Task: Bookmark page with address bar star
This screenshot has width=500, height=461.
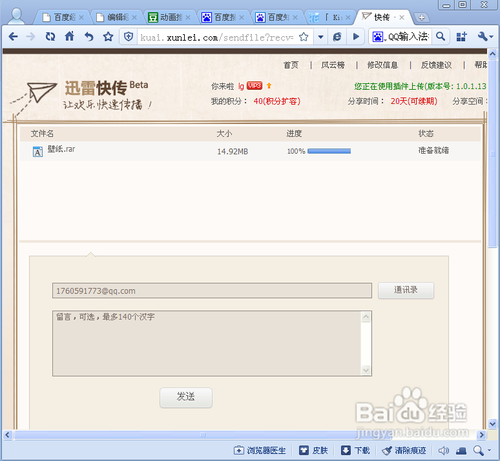Action: pos(303,37)
